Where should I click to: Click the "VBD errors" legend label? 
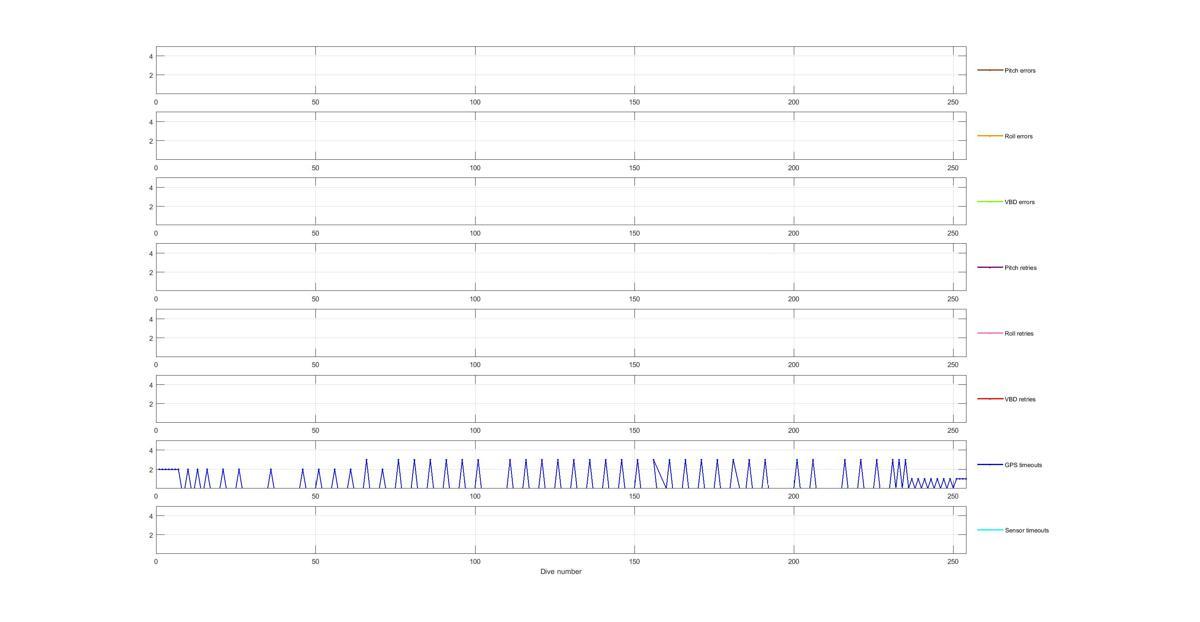1020,202
